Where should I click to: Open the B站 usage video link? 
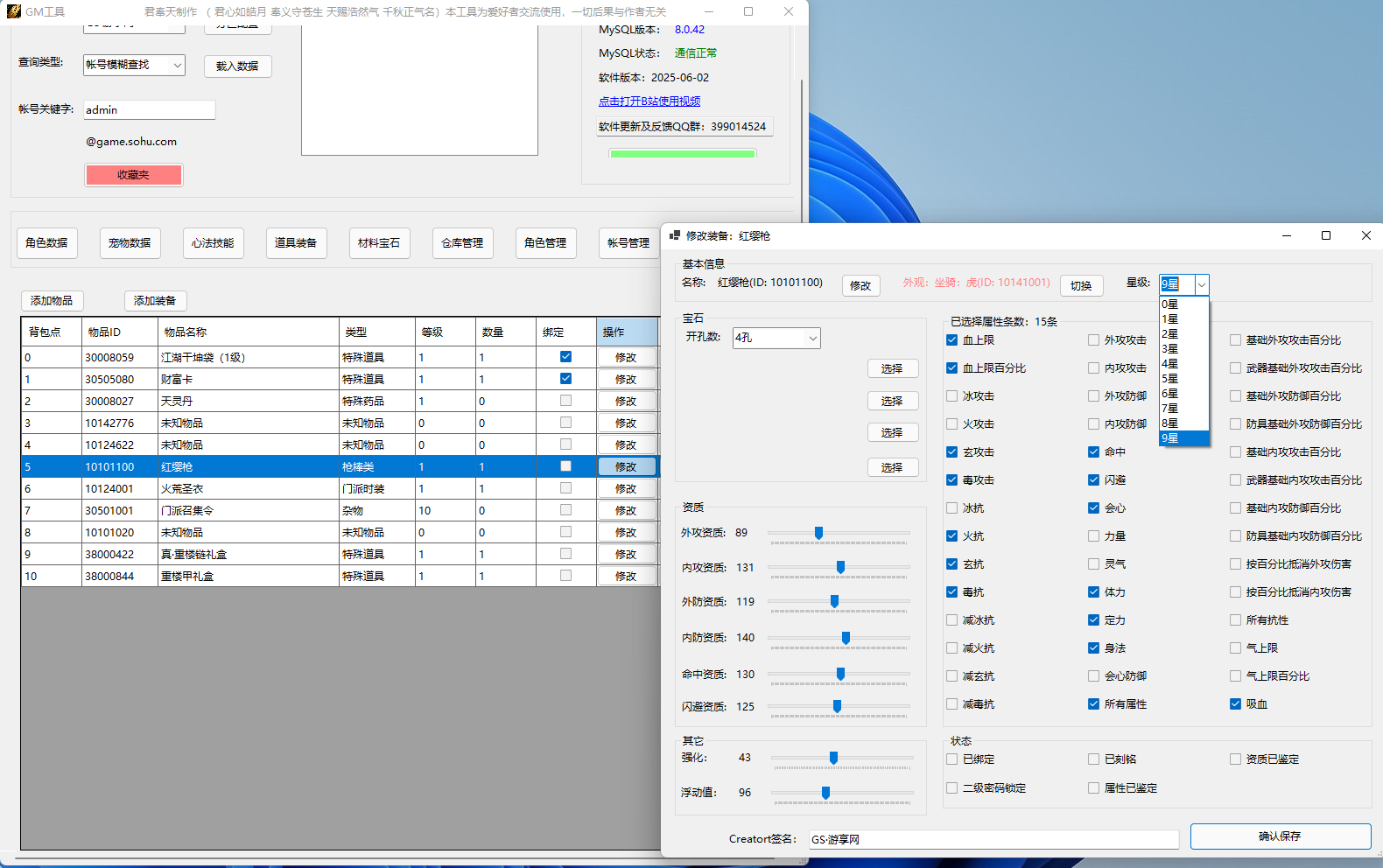click(649, 101)
